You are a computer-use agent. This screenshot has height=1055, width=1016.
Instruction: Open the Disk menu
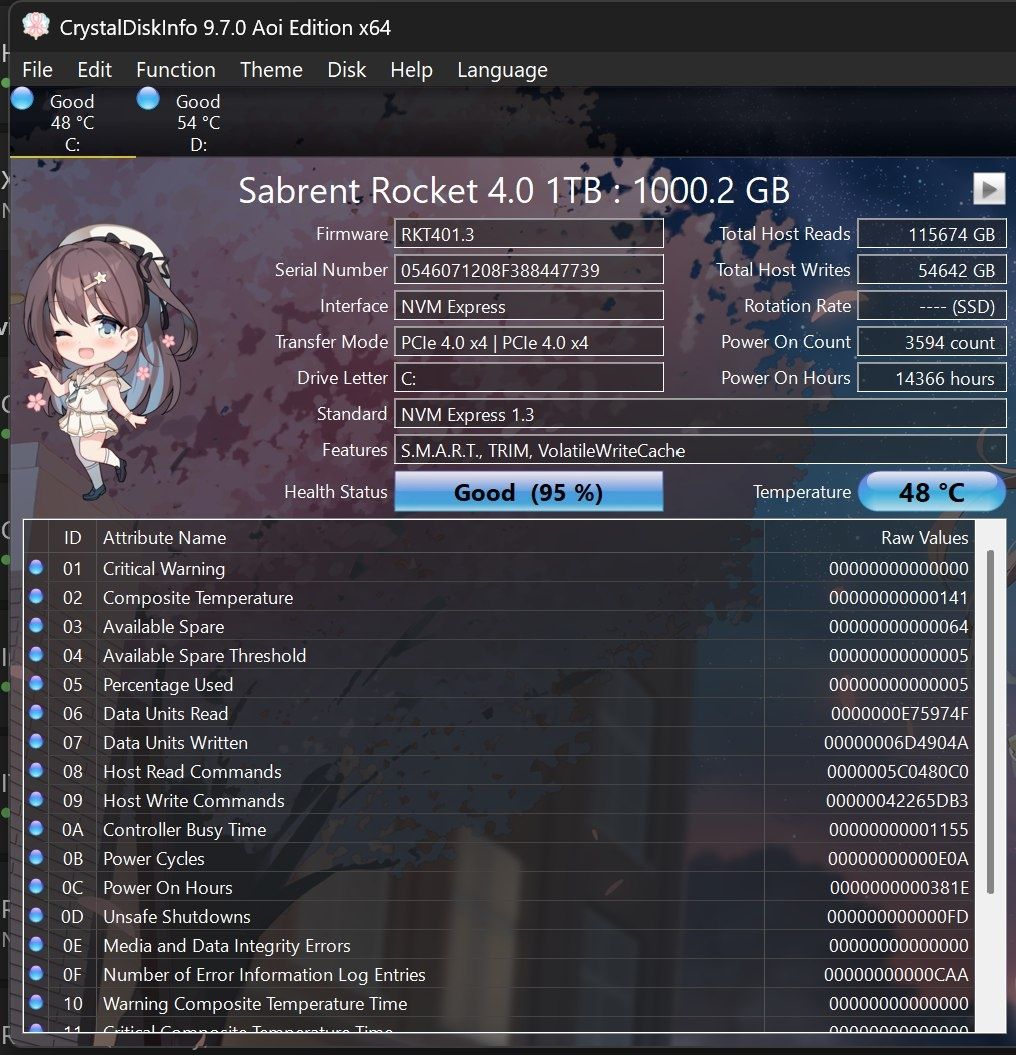[x=347, y=70]
